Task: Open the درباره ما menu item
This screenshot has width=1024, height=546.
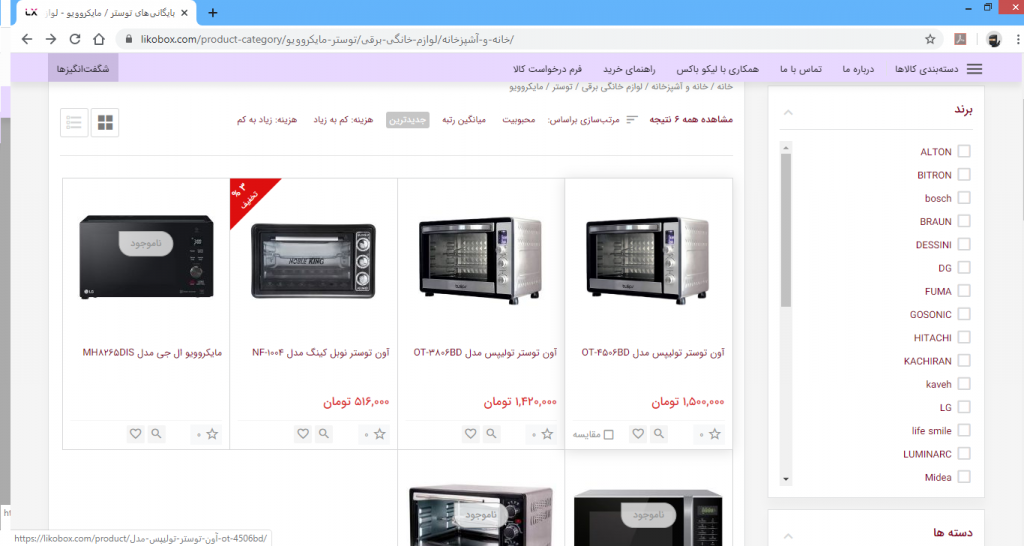Action: [857, 69]
